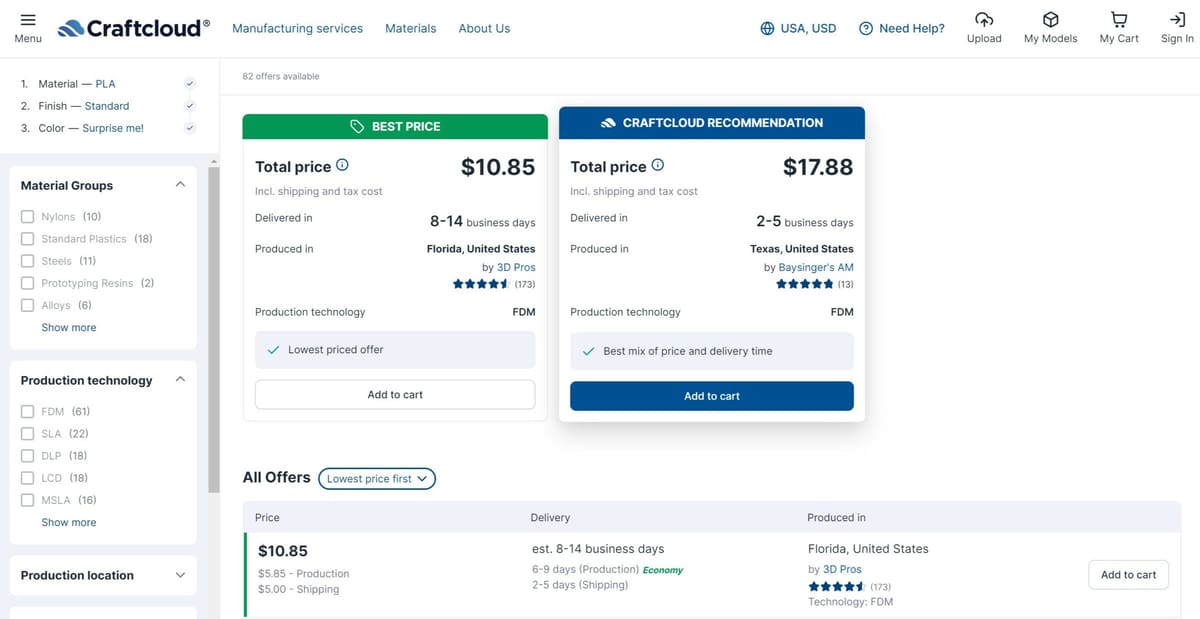Collapse the Material Groups section
Viewport: 1200px width, 619px height.
coord(180,185)
